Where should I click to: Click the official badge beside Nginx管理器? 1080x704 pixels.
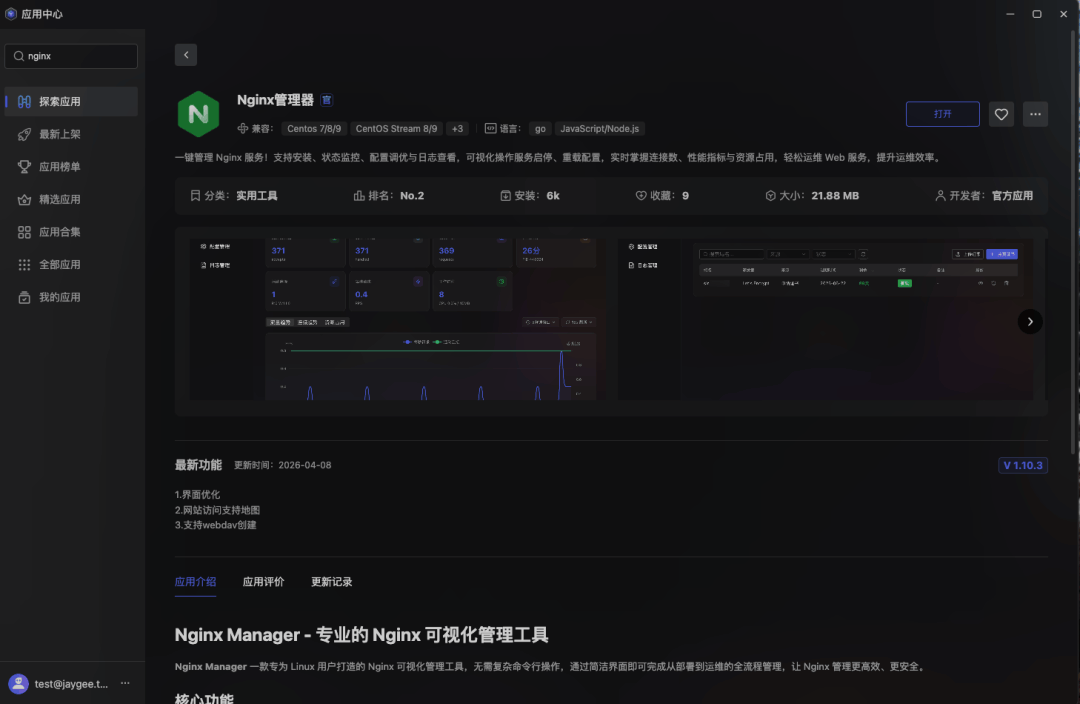click(x=327, y=100)
